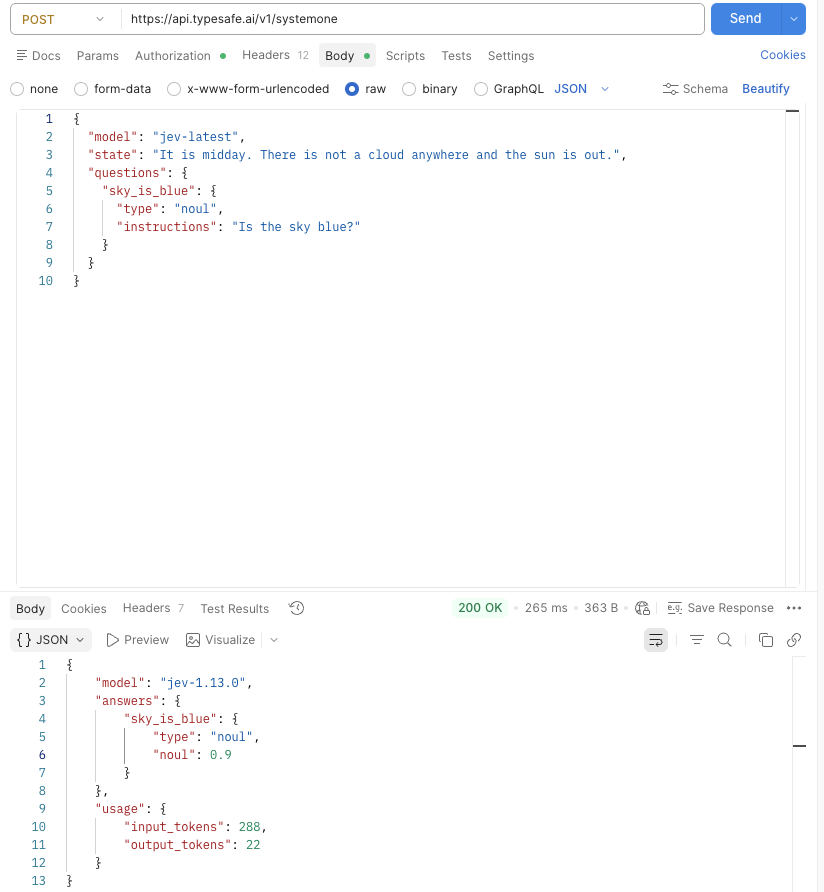Open the Send button arrow dropdown

[x=794, y=19]
